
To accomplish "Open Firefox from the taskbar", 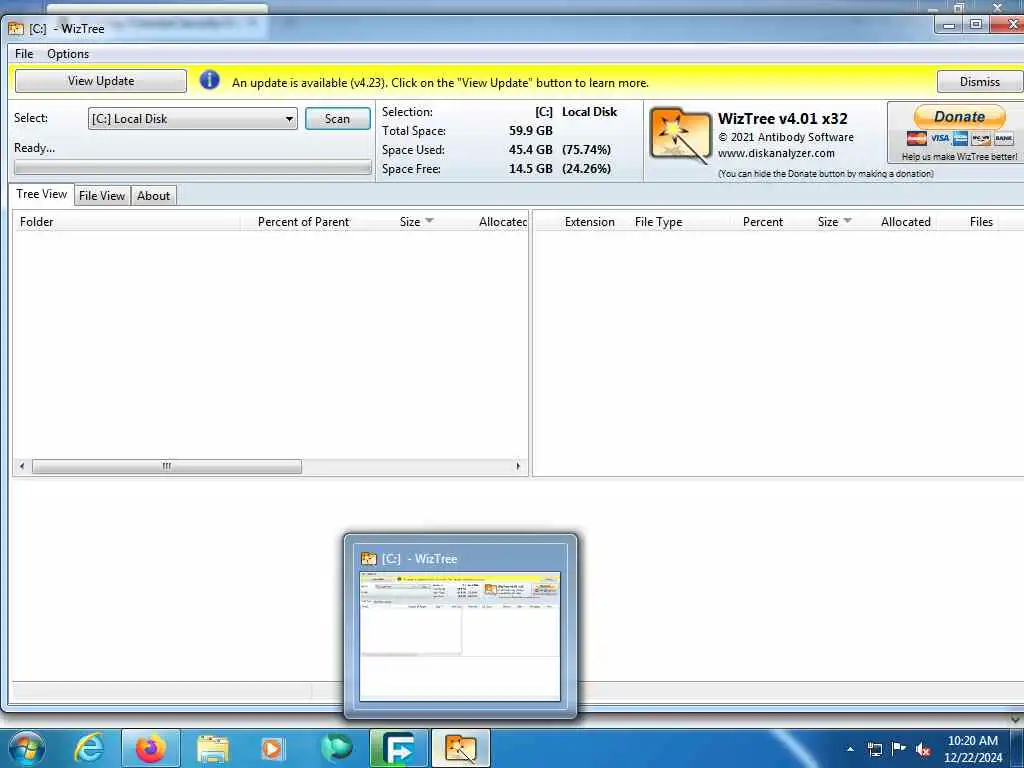I will click(x=151, y=748).
